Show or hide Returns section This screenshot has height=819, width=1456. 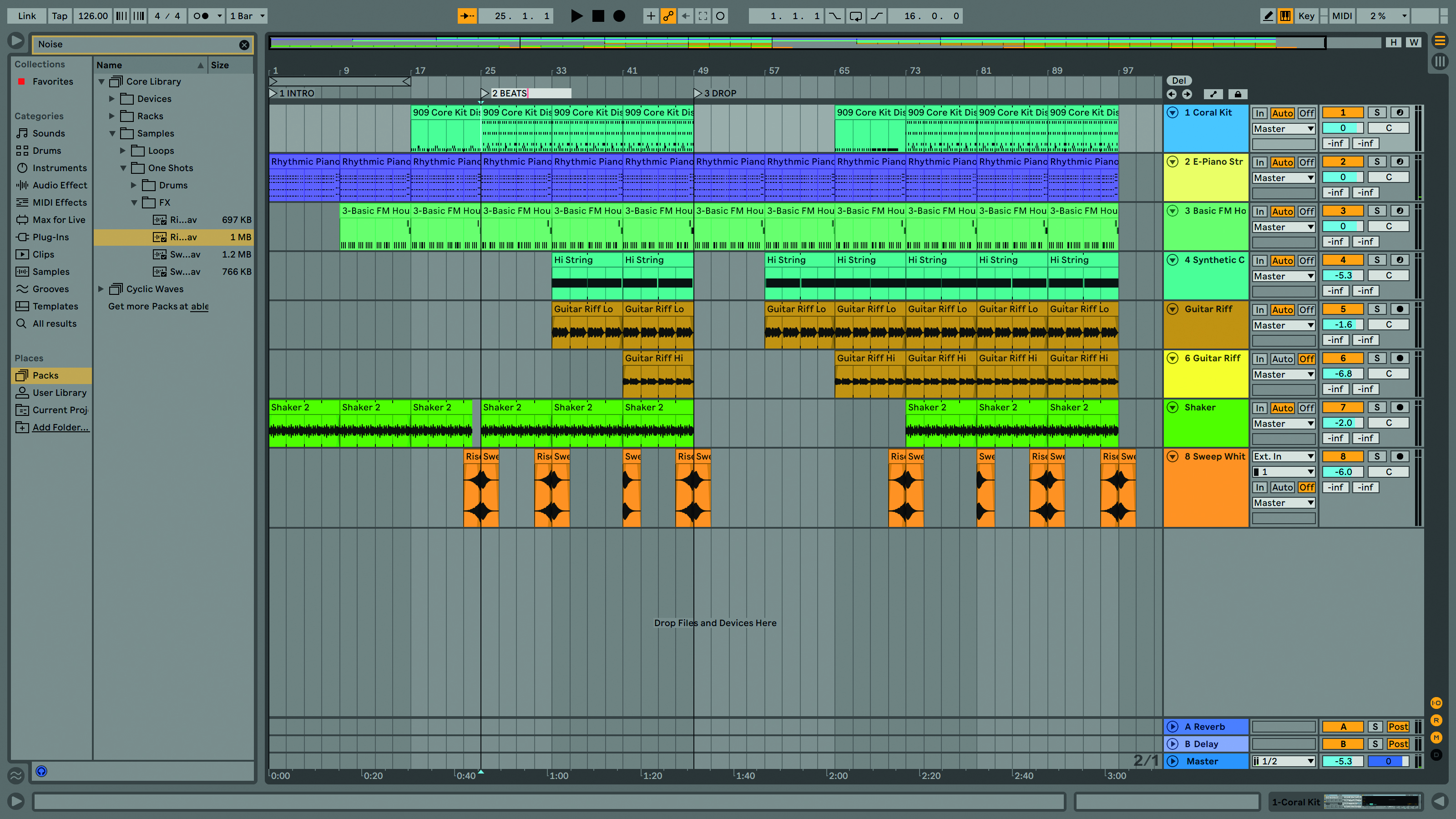click(1436, 720)
